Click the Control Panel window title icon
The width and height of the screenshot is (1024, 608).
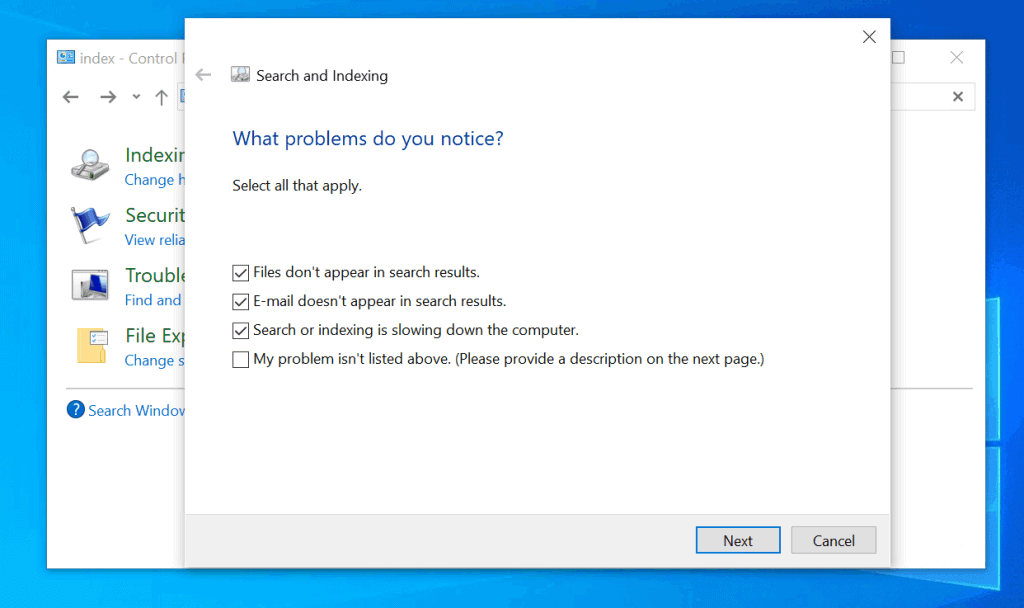pyautogui.click(x=65, y=57)
